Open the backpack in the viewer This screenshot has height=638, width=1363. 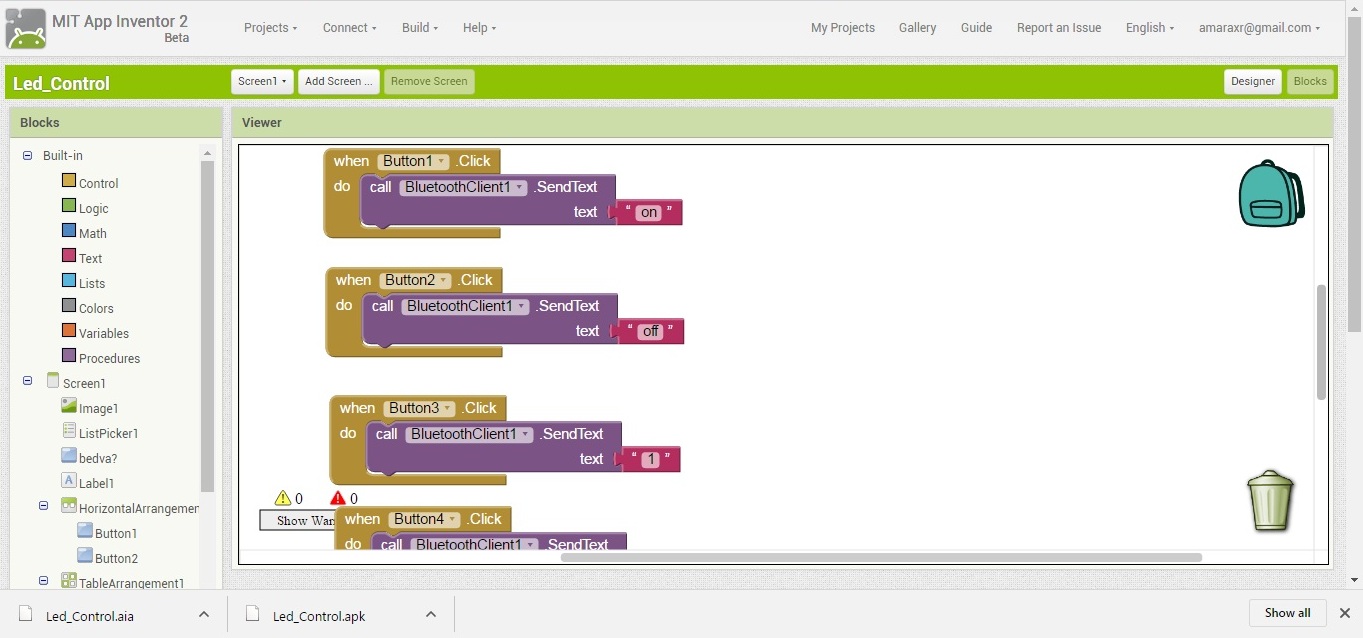click(1271, 193)
